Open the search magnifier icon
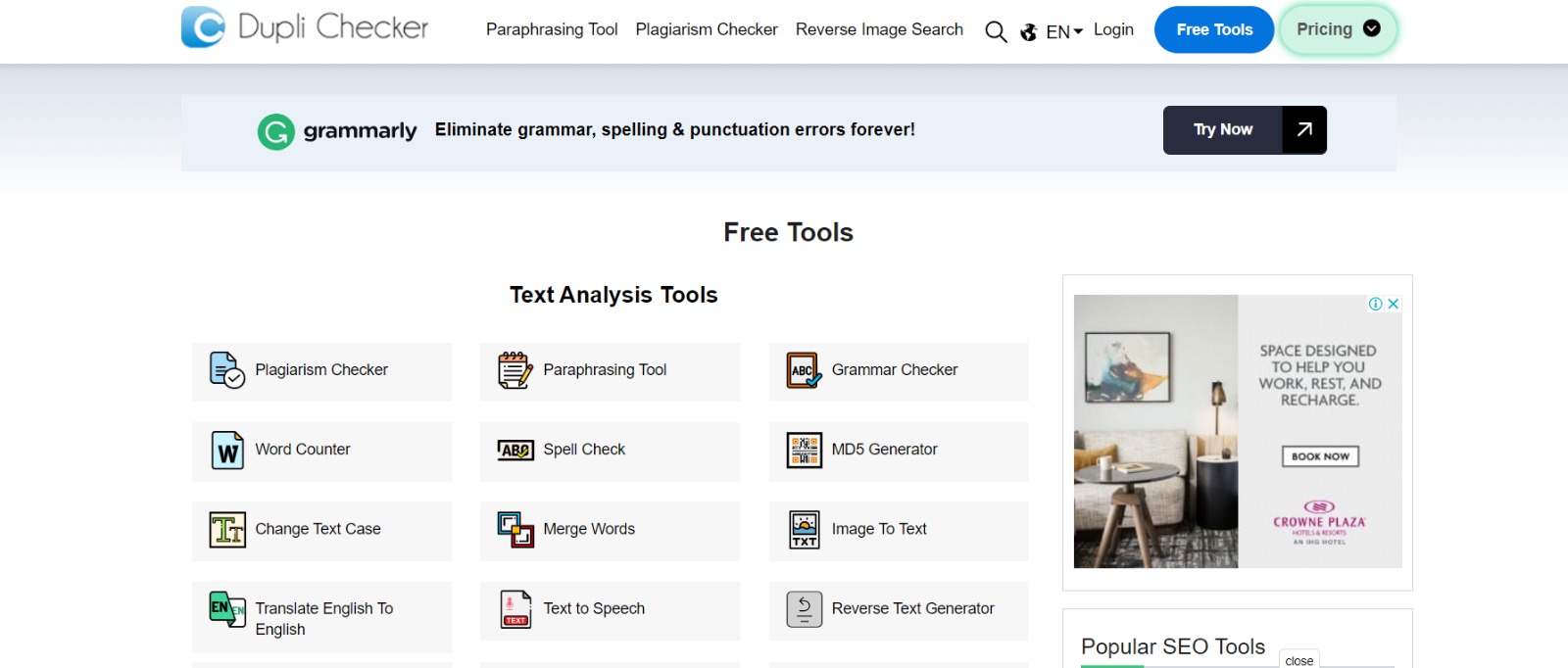Image resolution: width=1568 pixels, height=668 pixels. [996, 31]
